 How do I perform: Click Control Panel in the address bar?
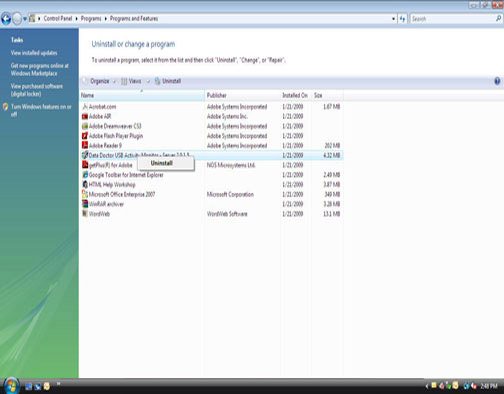click(x=58, y=19)
